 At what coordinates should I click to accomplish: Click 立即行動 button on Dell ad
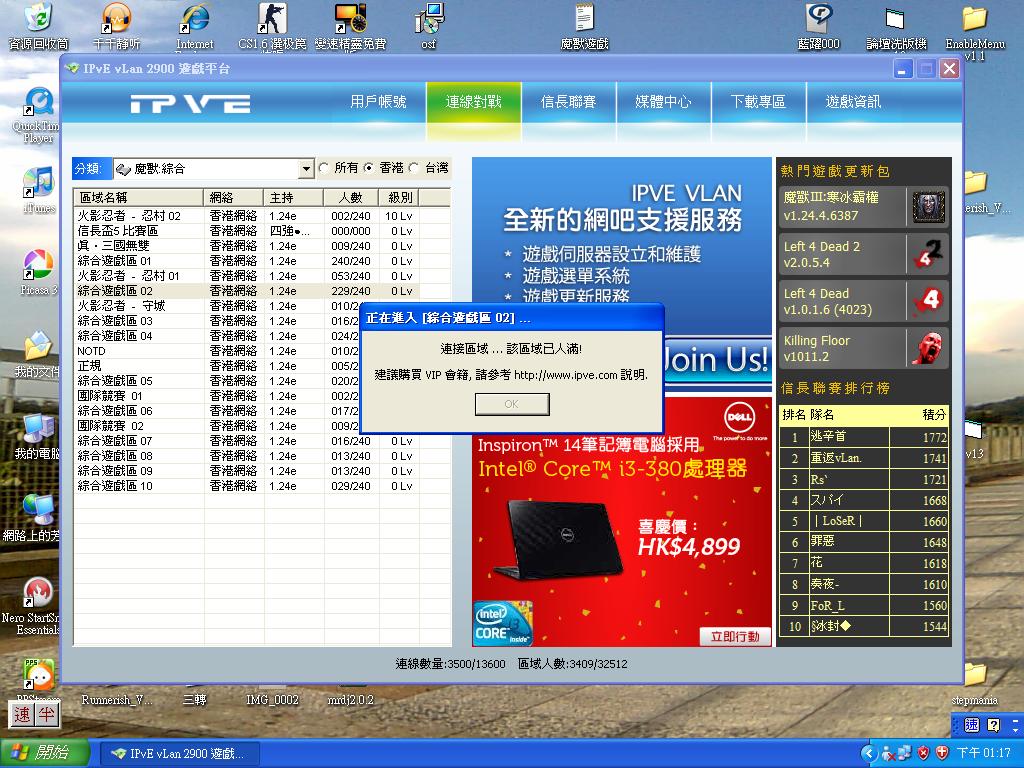735,636
